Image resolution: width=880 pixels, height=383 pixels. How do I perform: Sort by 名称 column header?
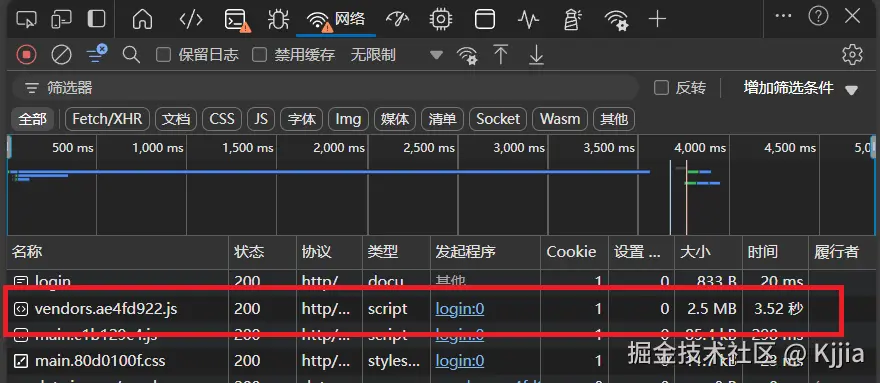click(118, 252)
